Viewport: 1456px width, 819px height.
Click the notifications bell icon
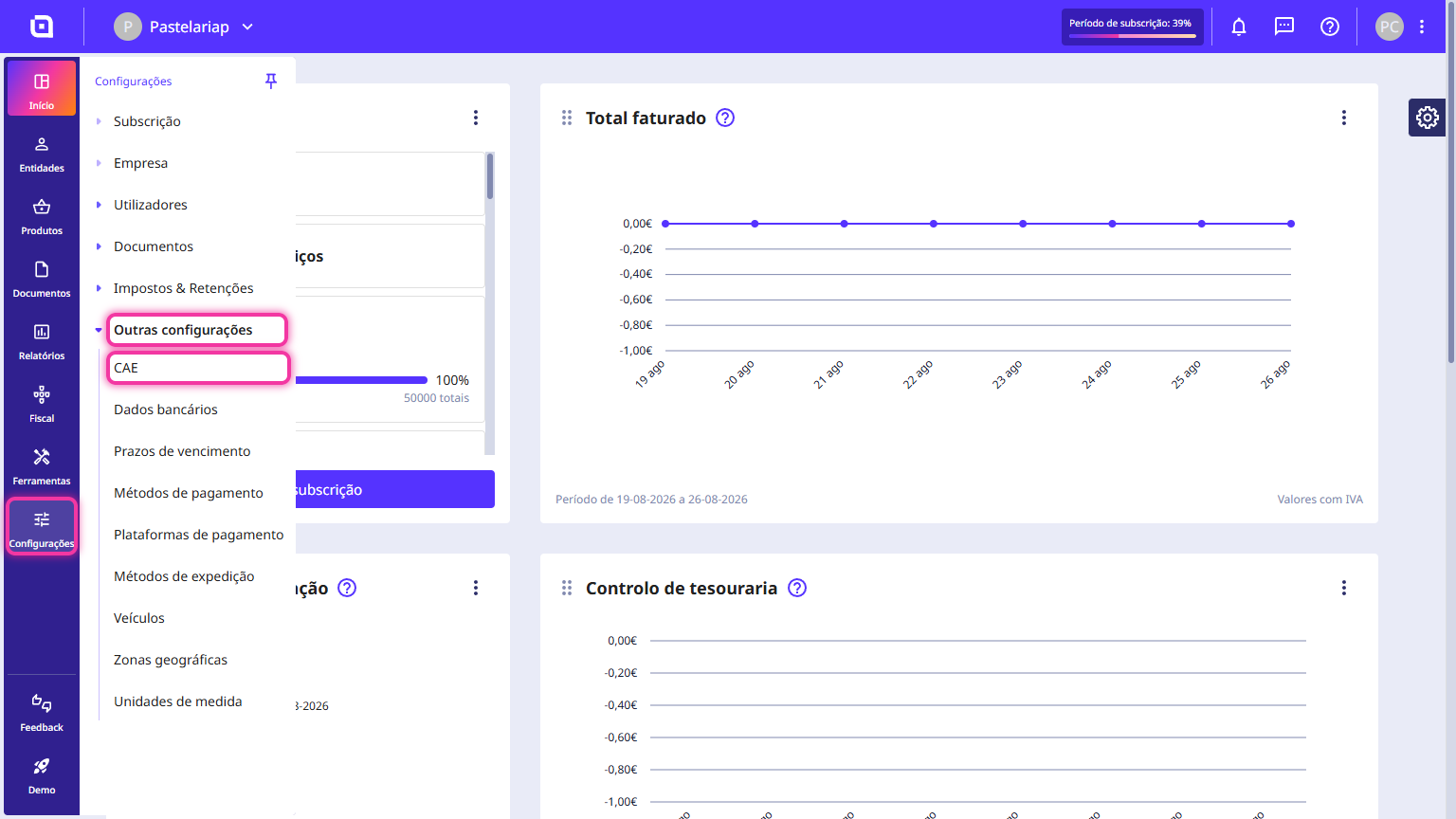[x=1239, y=27]
